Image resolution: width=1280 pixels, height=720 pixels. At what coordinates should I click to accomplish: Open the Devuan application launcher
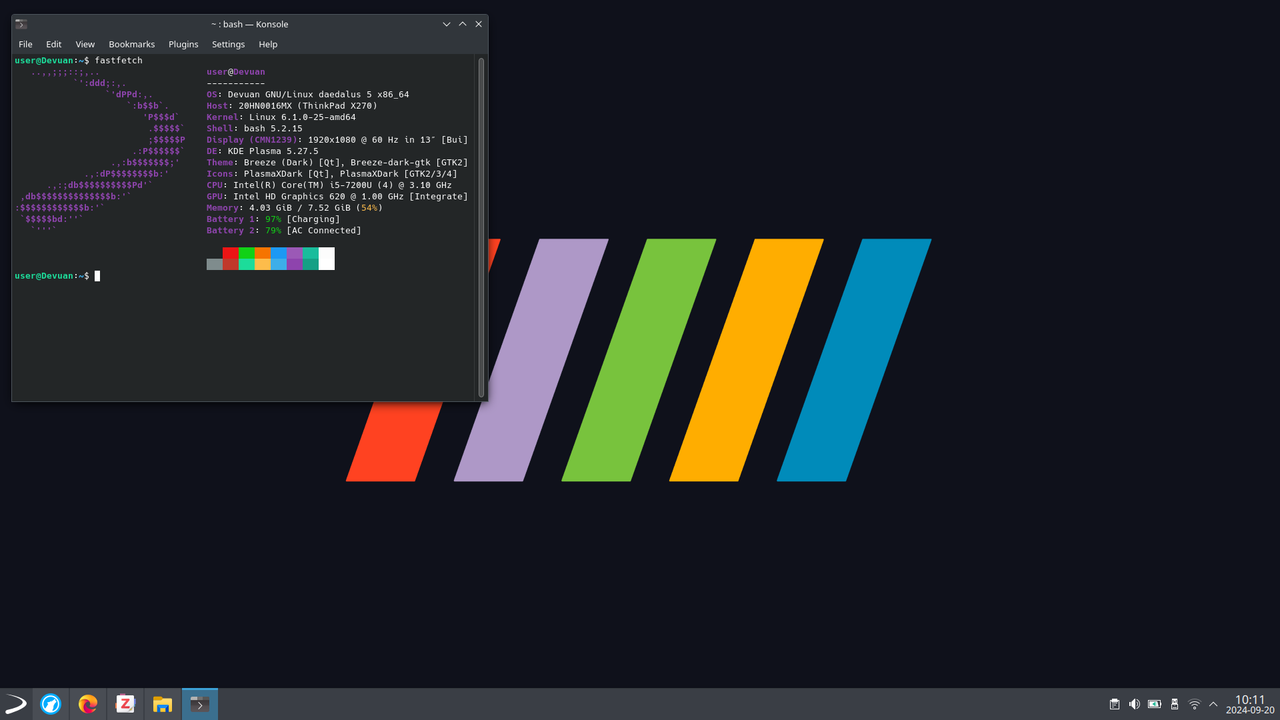[x=14, y=704]
